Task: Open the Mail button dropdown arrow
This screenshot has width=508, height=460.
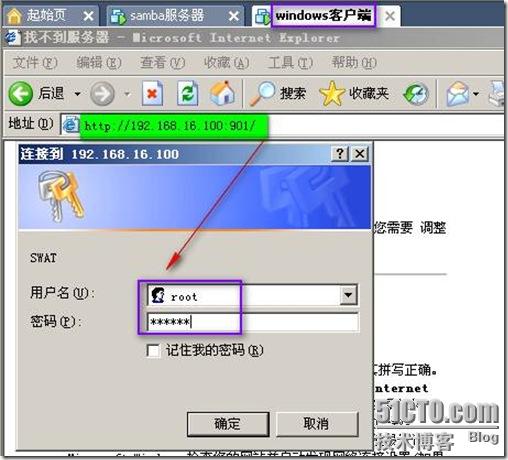Action: 476,94
